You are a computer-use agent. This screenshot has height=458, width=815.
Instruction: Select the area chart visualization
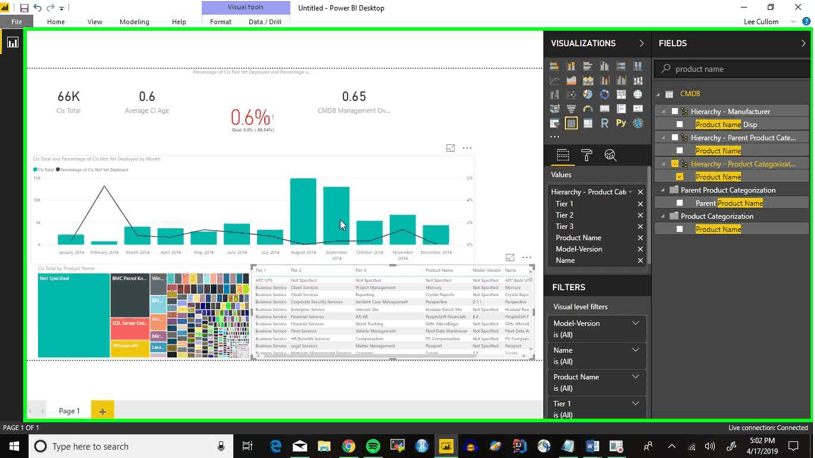[x=571, y=81]
